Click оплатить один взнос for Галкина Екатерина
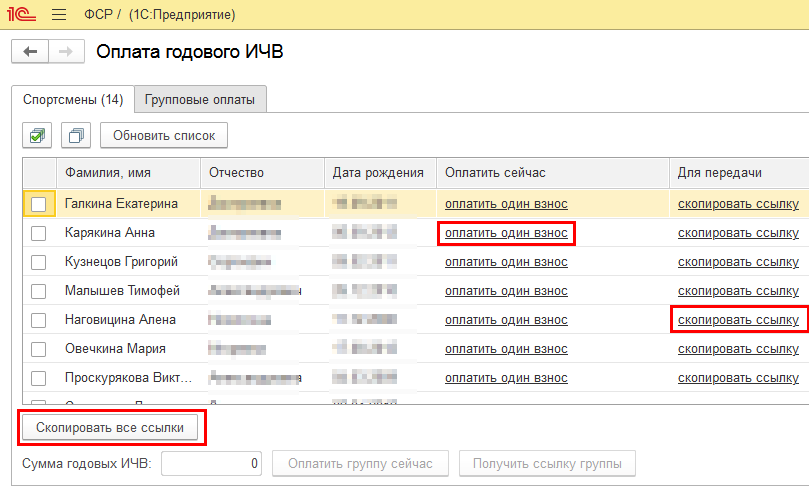 (x=506, y=204)
